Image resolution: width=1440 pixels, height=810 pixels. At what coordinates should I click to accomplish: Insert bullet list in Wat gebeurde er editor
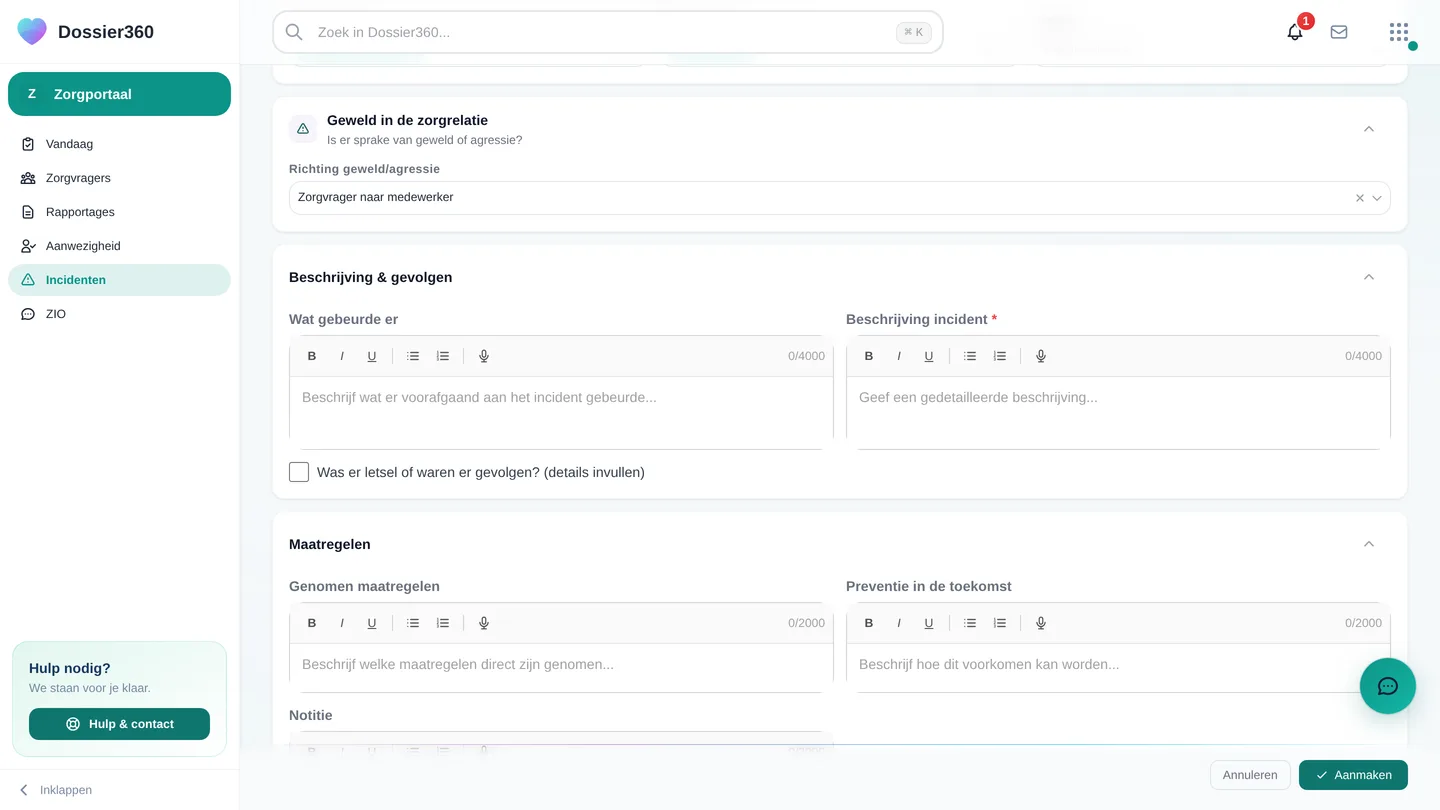point(413,356)
